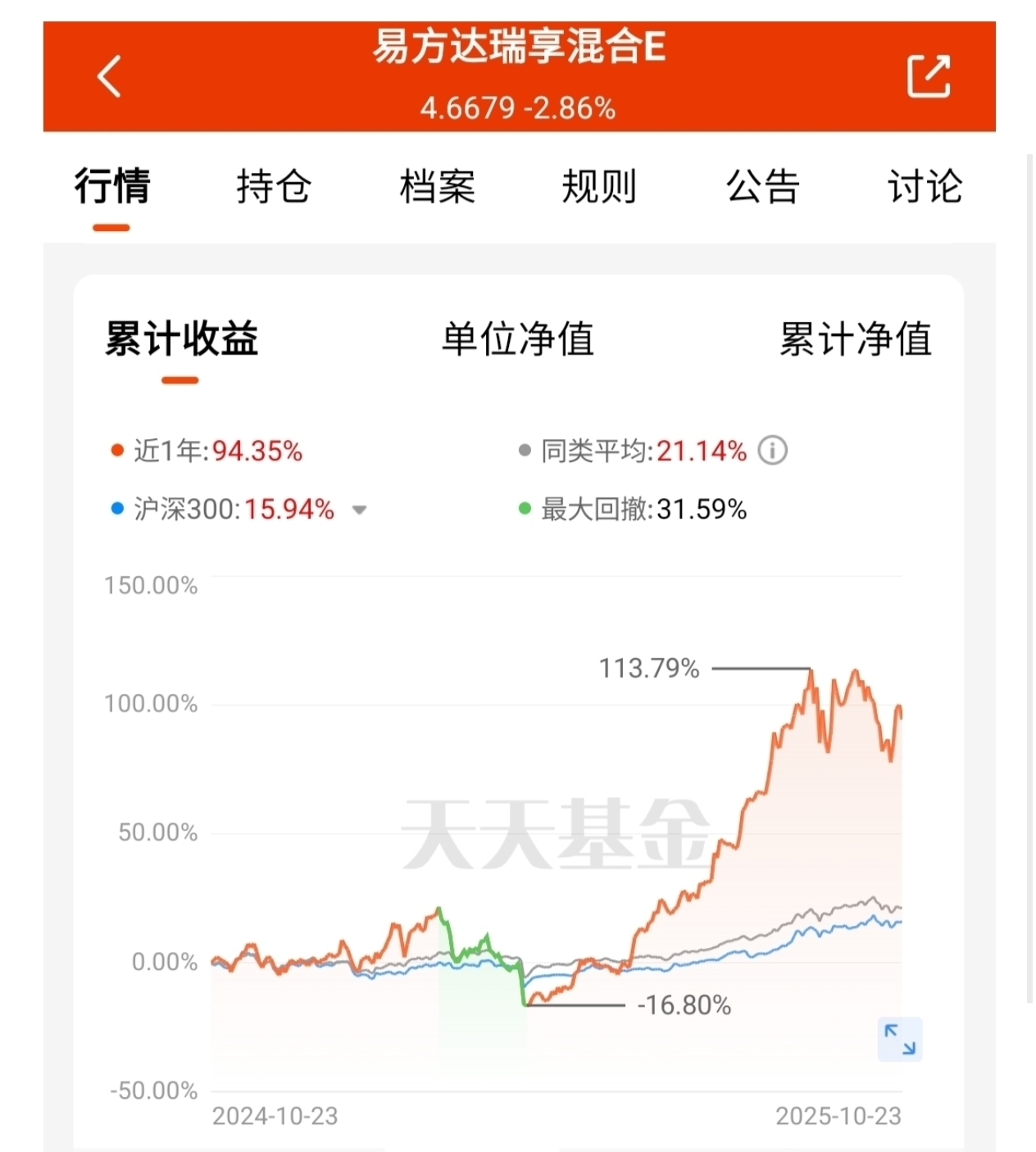This screenshot has width=1036, height=1152.
Task: Toggle the green 最大回撤 legend dot
Action: coord(525,509)
